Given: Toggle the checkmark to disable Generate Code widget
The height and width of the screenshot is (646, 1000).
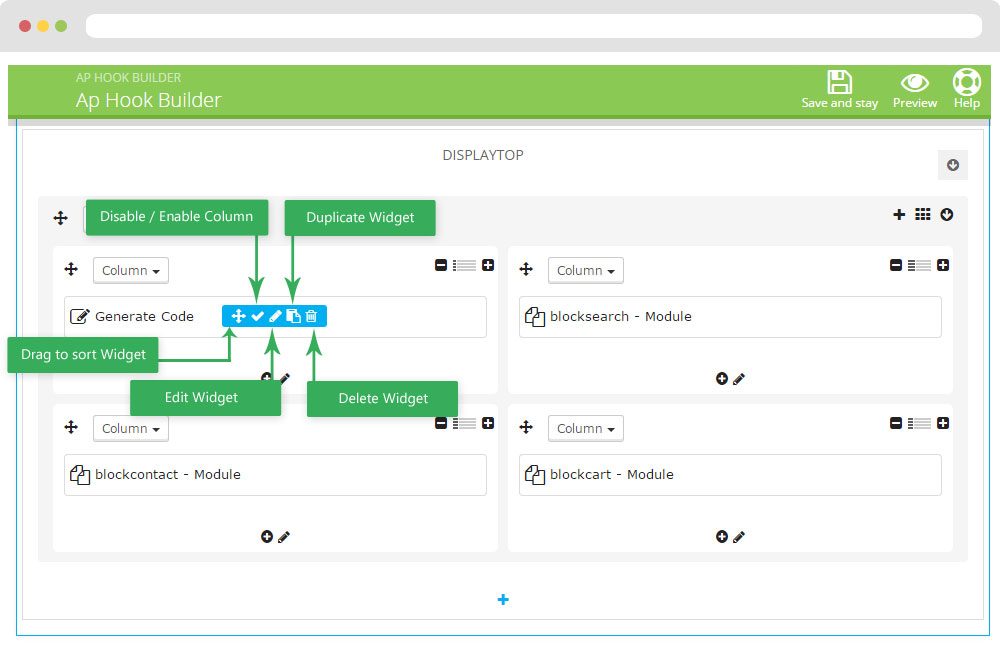Looking at the screenshot, I should (257, 316).
